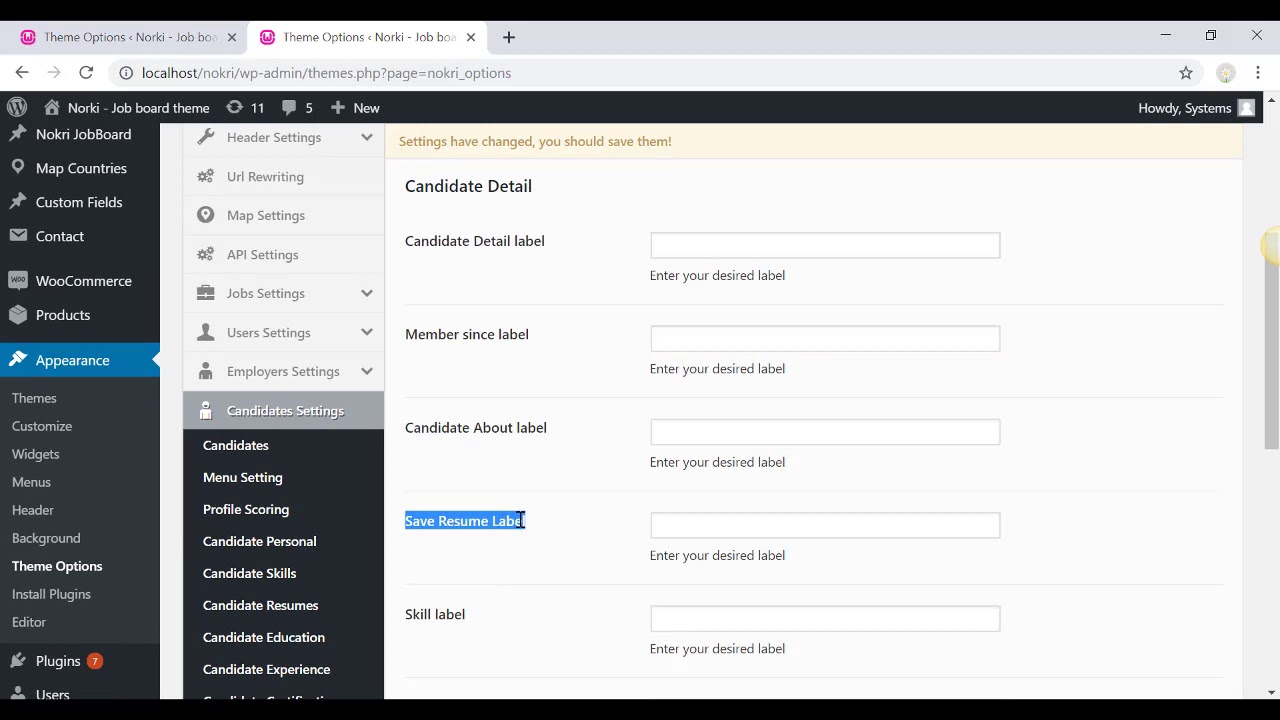1280x720 pixels.
Task: Click the API Settings gears icon
Action: tap(206, 254)
